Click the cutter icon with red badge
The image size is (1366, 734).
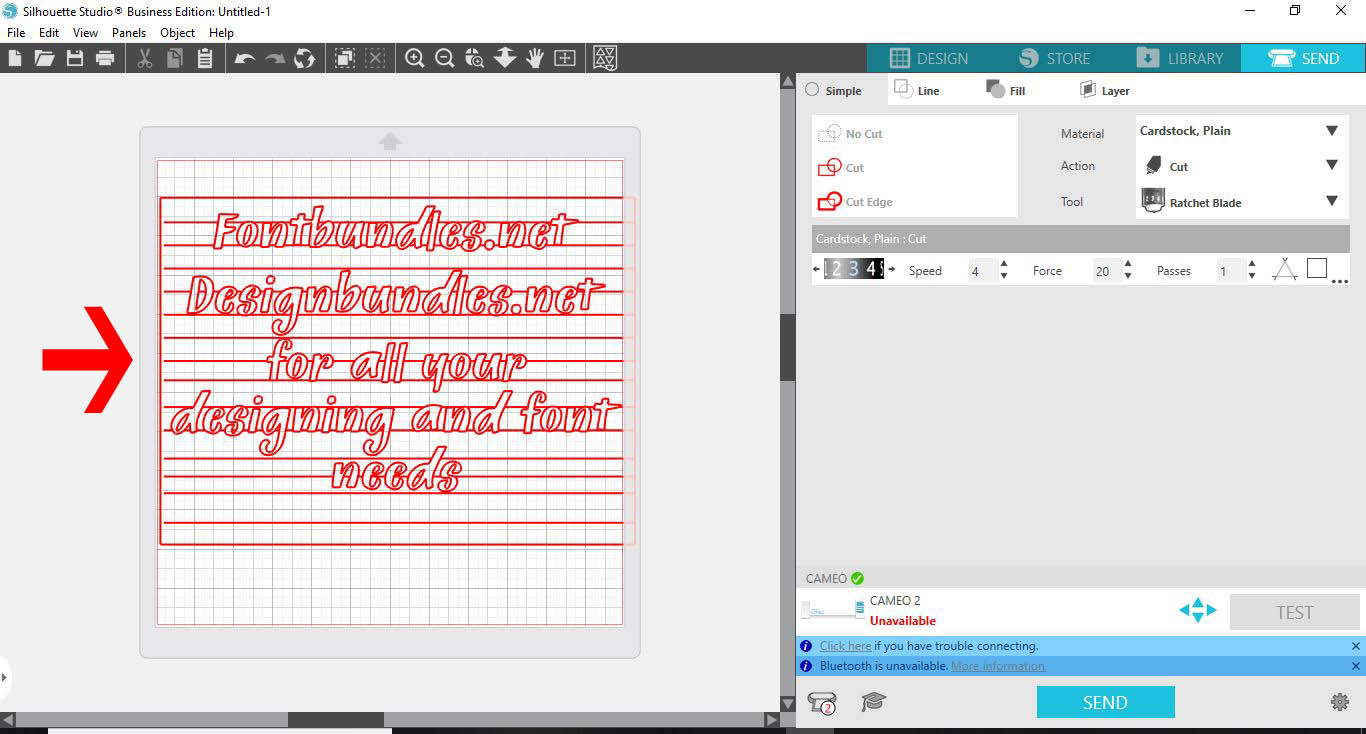click(x=823, y=702)
